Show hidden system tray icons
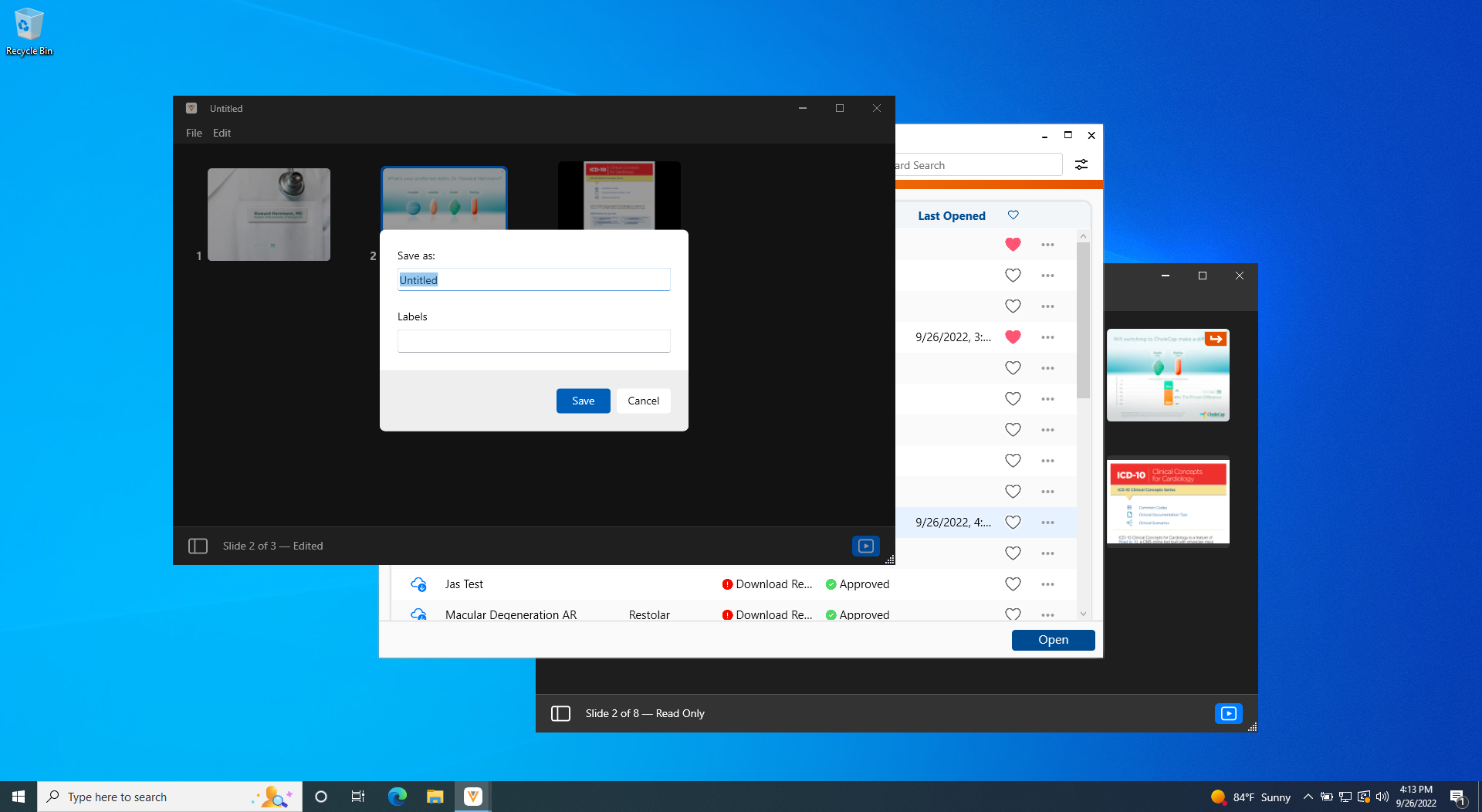Screen dimensions: 1482x812 pyautogui.click(x=1308, y=797)
